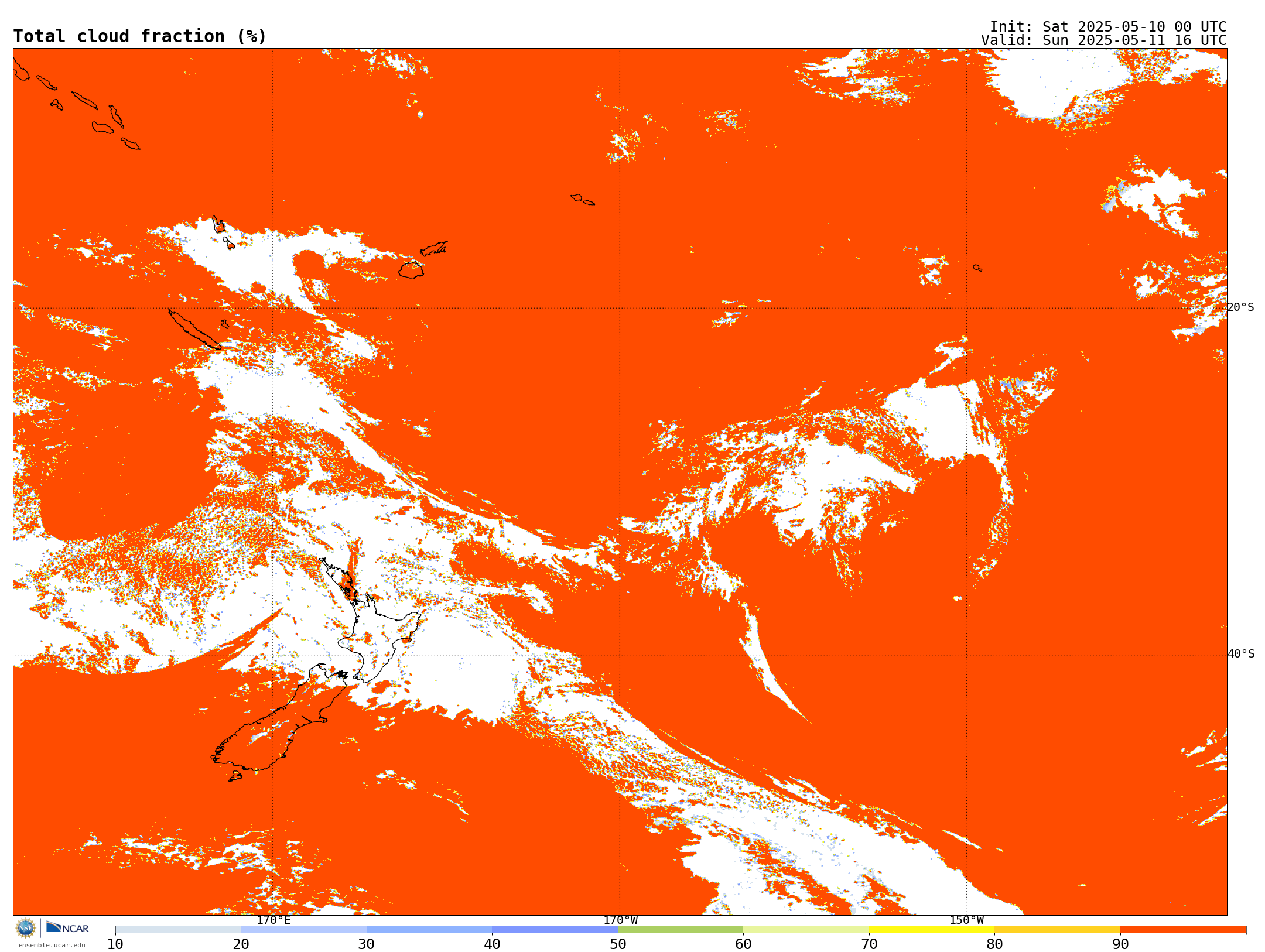Click the NCAR logo

point(67,927)
